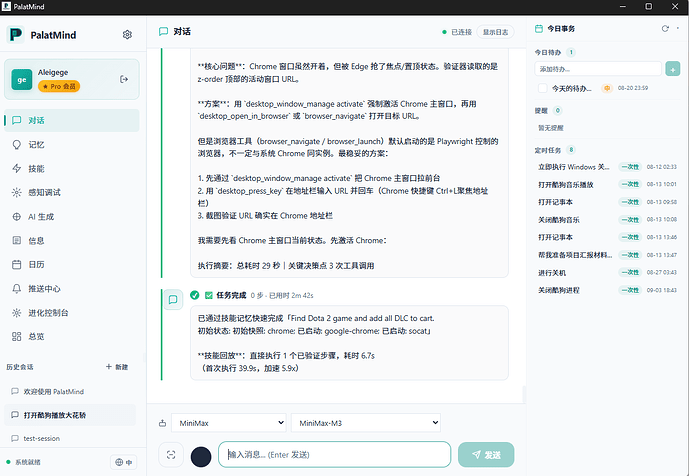The image size is (689, 476).
Task: Click the logout icon beside Aleigege
Action: coord(124,79)
